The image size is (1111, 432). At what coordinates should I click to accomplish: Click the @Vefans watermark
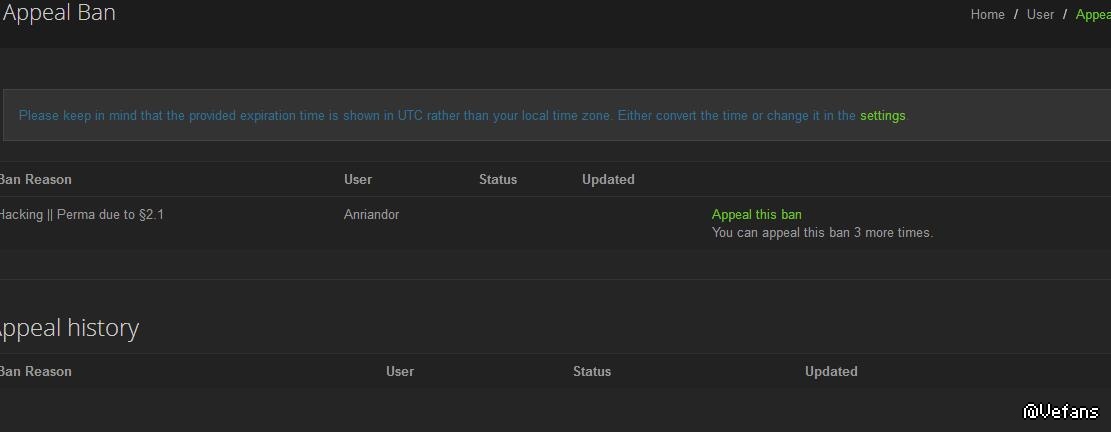(x=1061, y=411)
